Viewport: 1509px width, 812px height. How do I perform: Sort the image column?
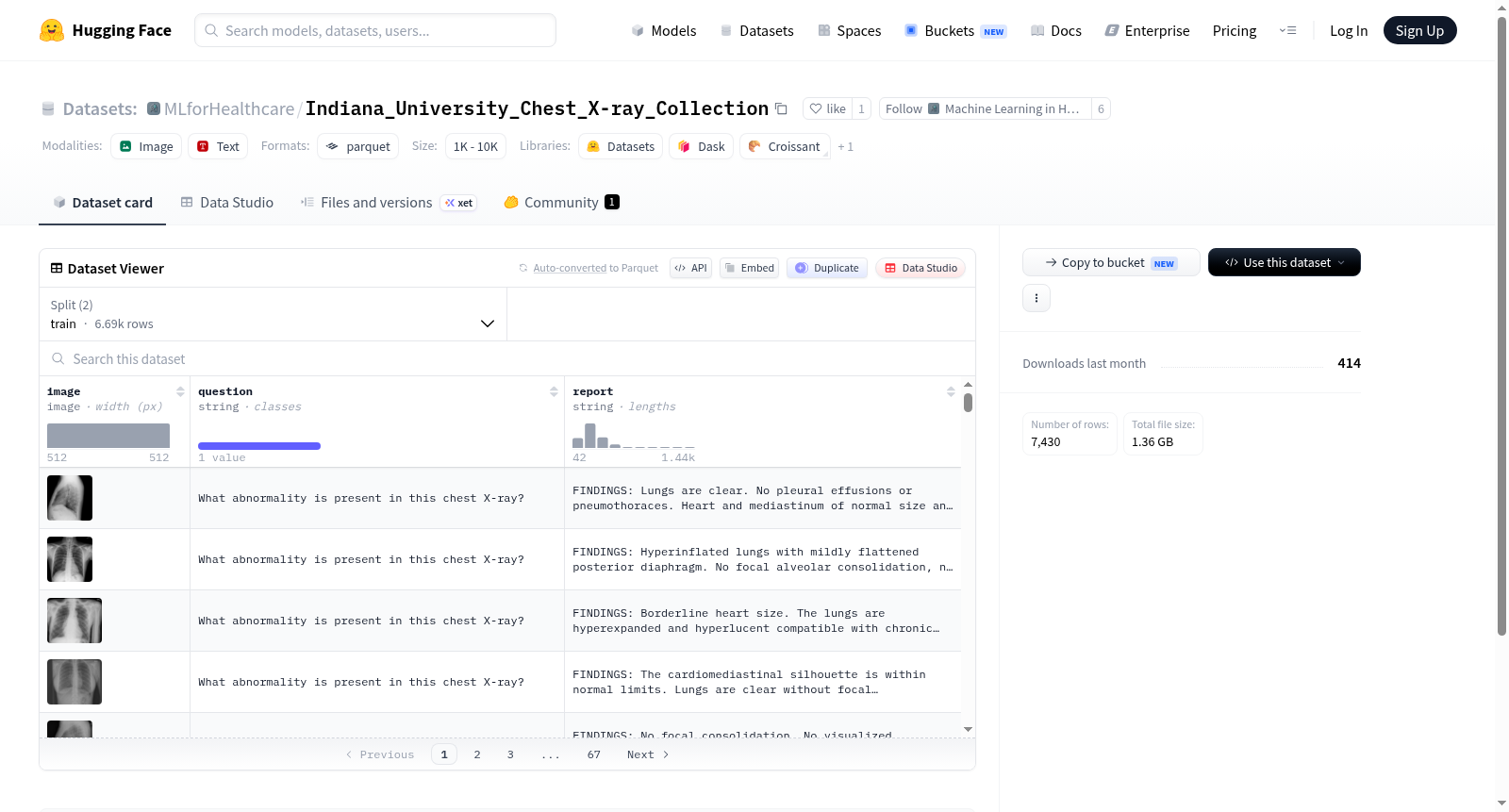point(180,391)
